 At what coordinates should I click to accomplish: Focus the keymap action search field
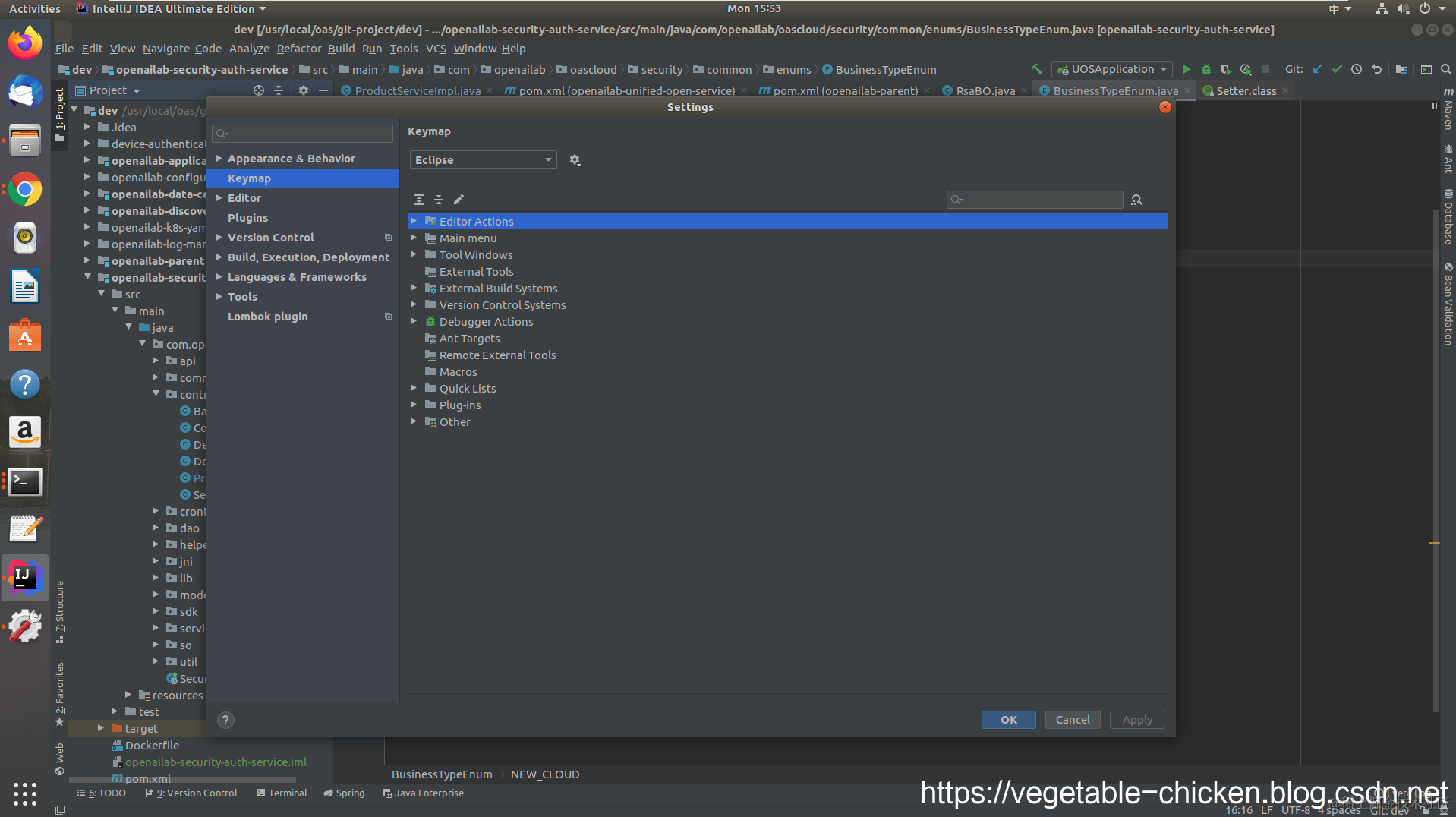point(1035,200)
